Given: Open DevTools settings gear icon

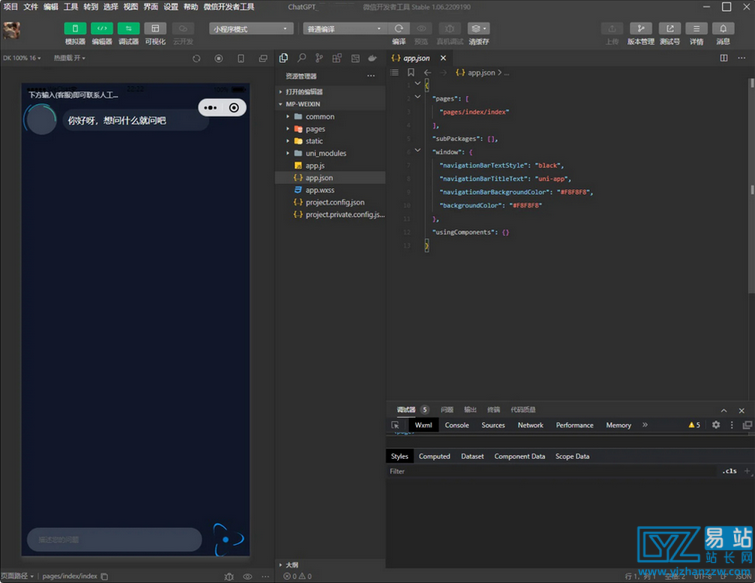Looking at the screenshot, I should [x=715, y=425].
